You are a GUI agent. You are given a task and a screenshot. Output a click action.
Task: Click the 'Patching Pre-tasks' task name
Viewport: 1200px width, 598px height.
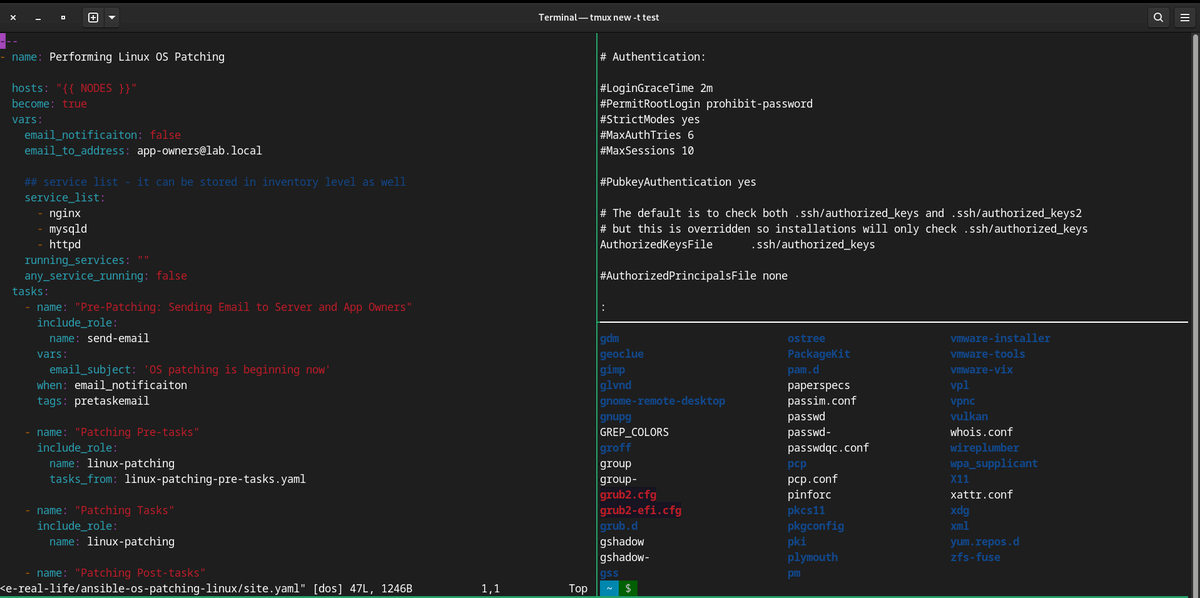tap(137, 432)
